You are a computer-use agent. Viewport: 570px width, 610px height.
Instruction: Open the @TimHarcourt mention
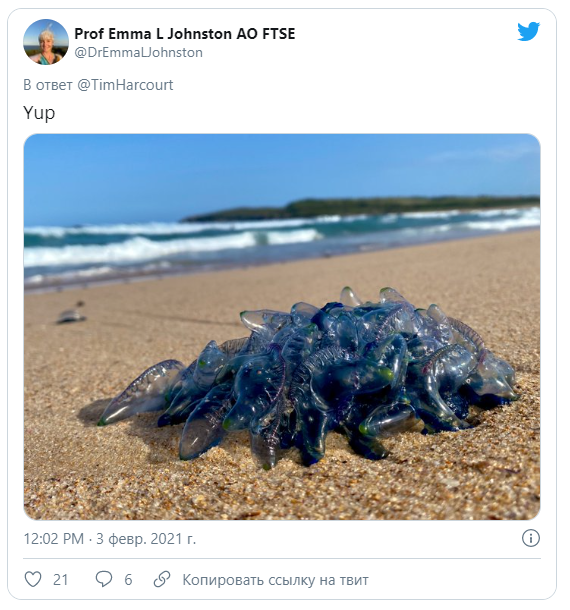(125, 85)
